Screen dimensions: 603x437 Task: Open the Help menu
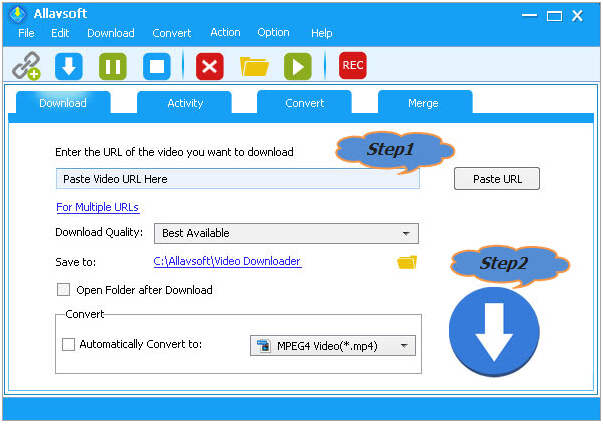coord(321,33)
